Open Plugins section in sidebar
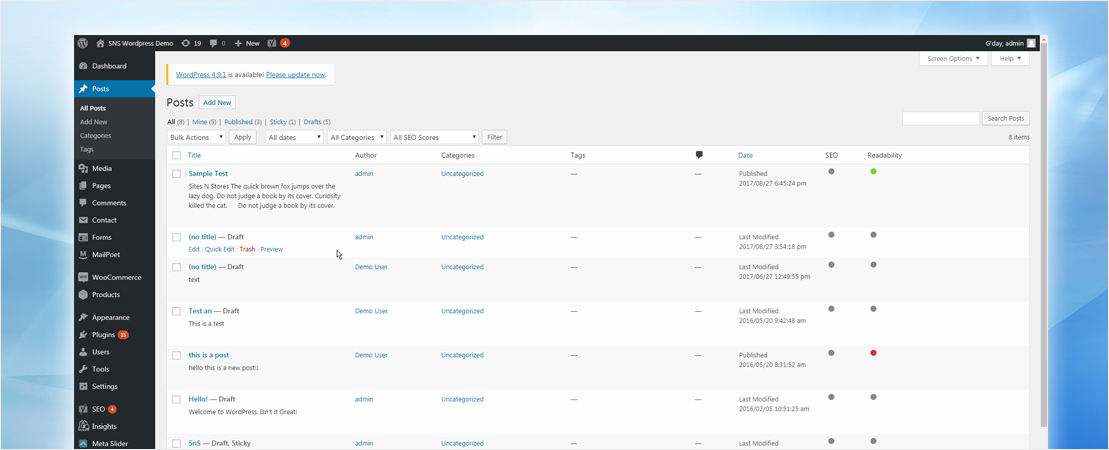 tap(103, 334)
